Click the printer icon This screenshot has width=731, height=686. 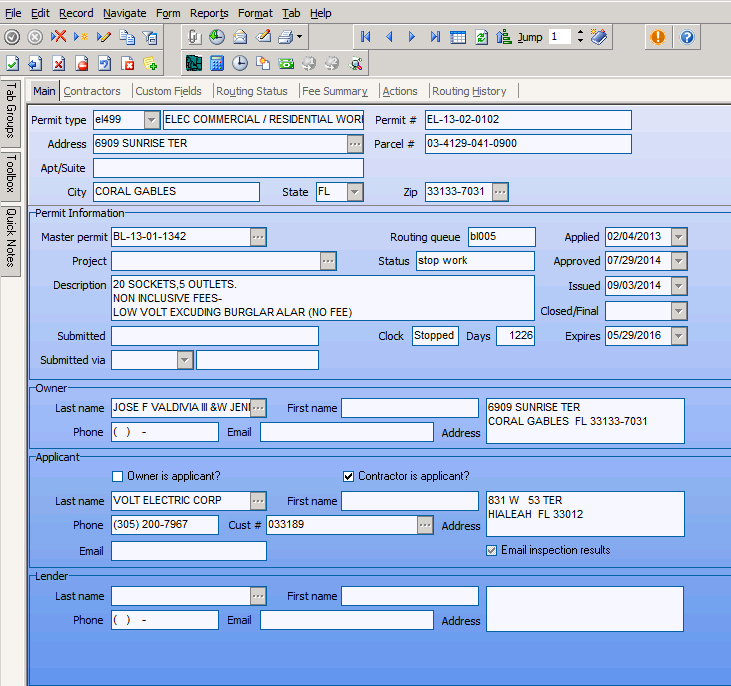[x=285, y=37]
